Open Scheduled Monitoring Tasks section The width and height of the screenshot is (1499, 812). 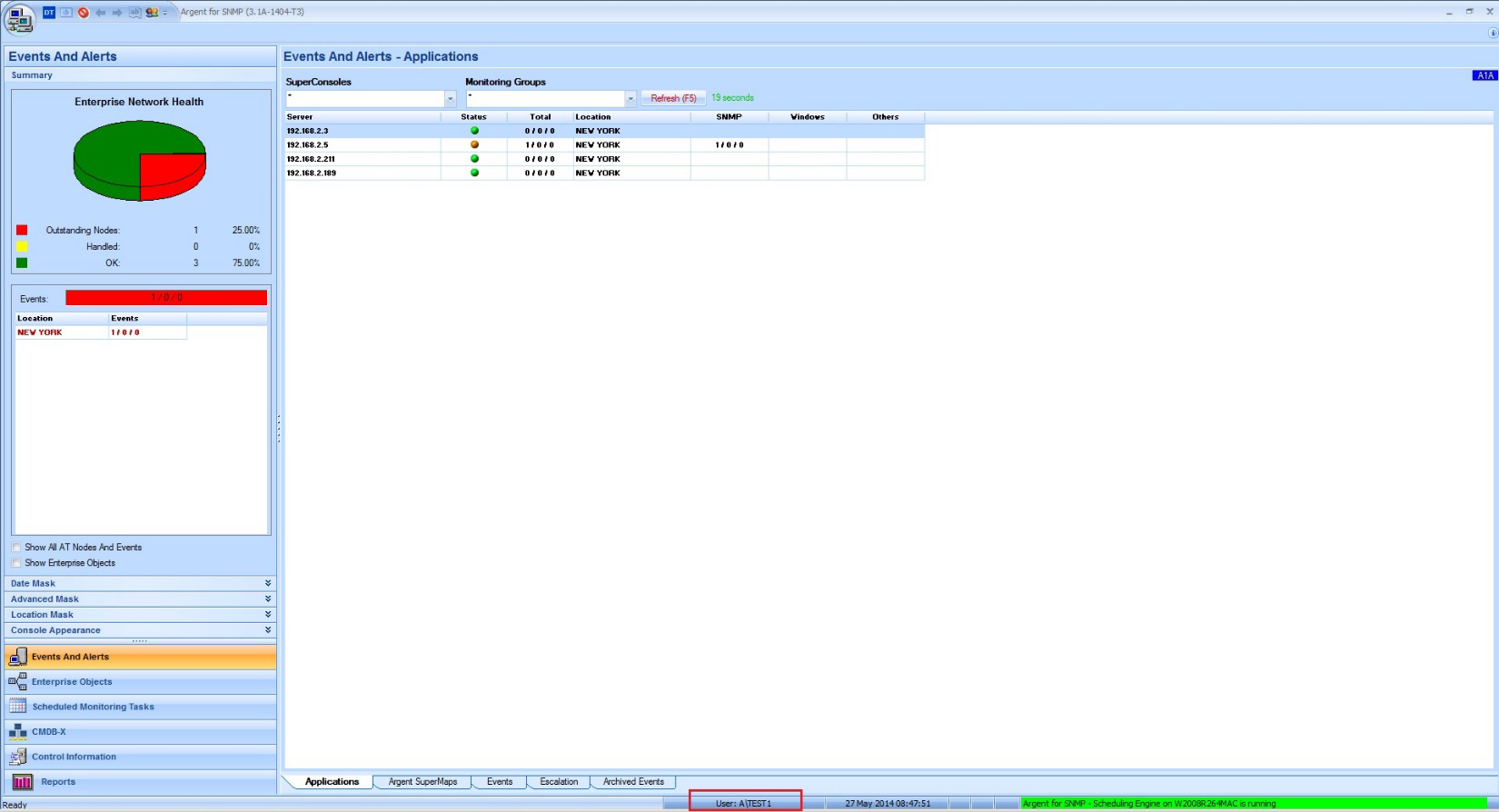tap(93, 707)
